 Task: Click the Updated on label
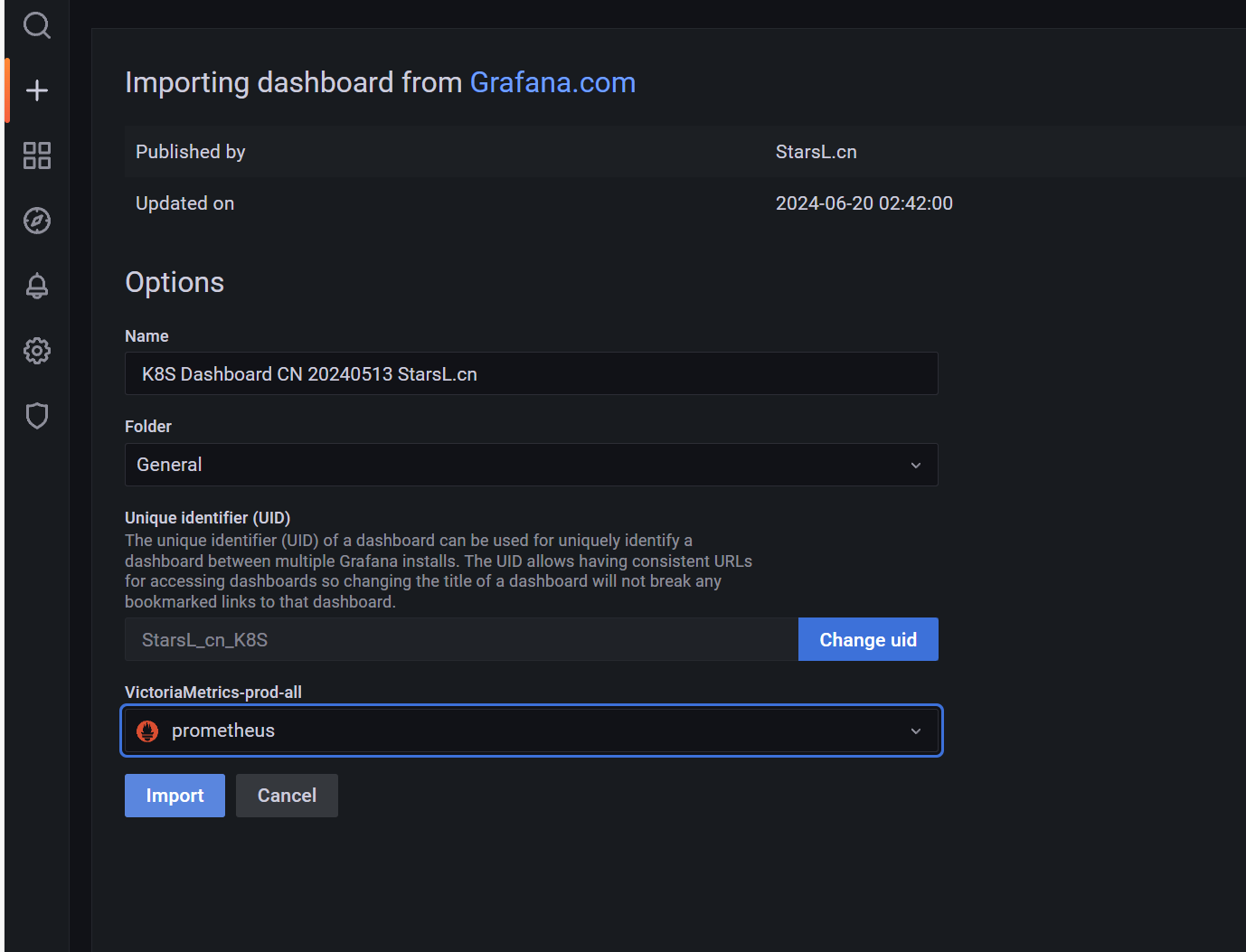coord(185,203)
